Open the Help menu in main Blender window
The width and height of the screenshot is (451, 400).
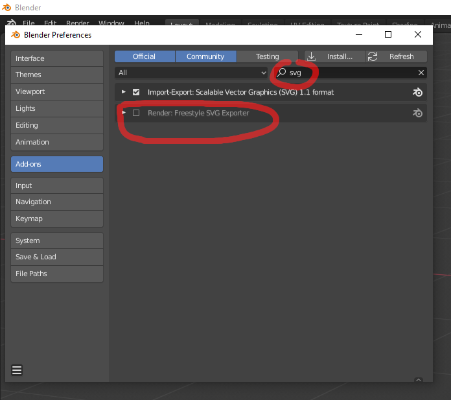pyautogui.click(x=142, y=23)
